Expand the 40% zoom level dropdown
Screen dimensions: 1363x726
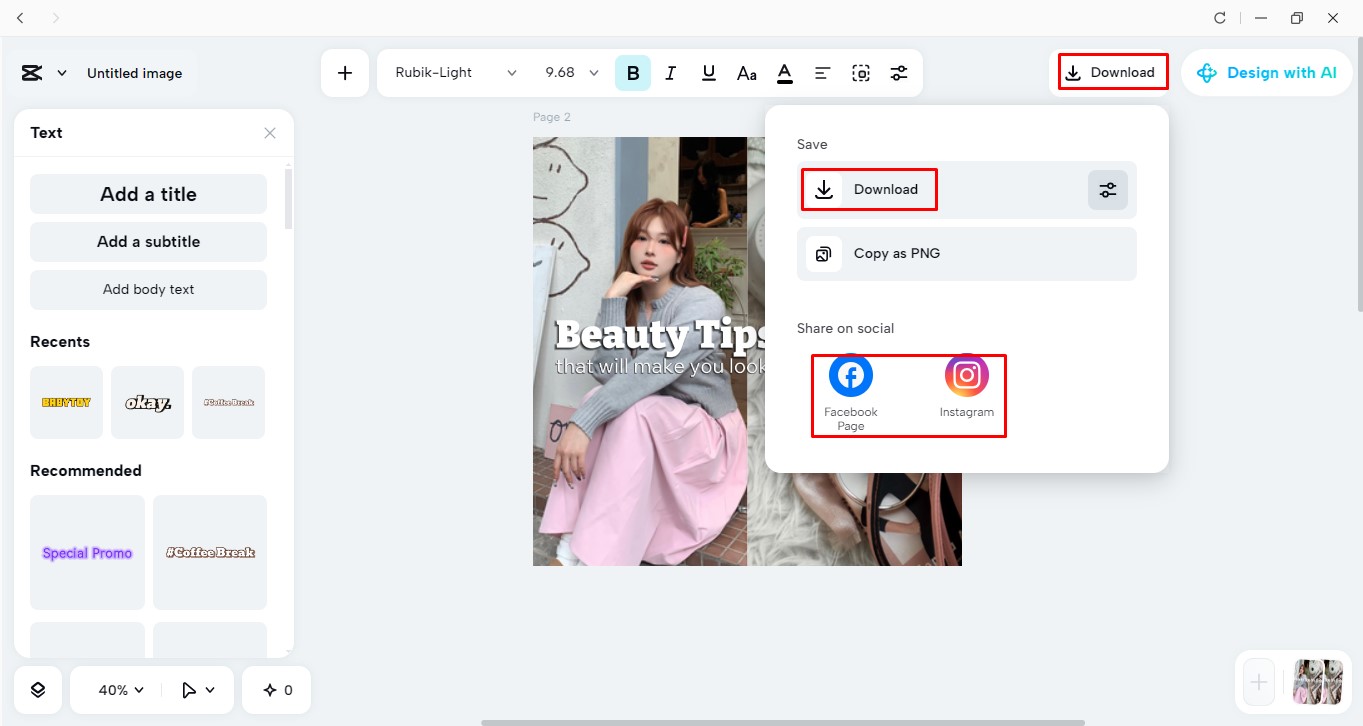(121, 690)
